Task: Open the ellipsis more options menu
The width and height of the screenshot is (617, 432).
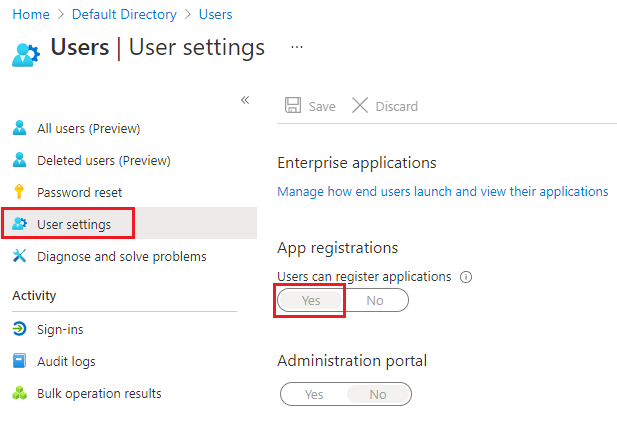Action: coord(296,47)
